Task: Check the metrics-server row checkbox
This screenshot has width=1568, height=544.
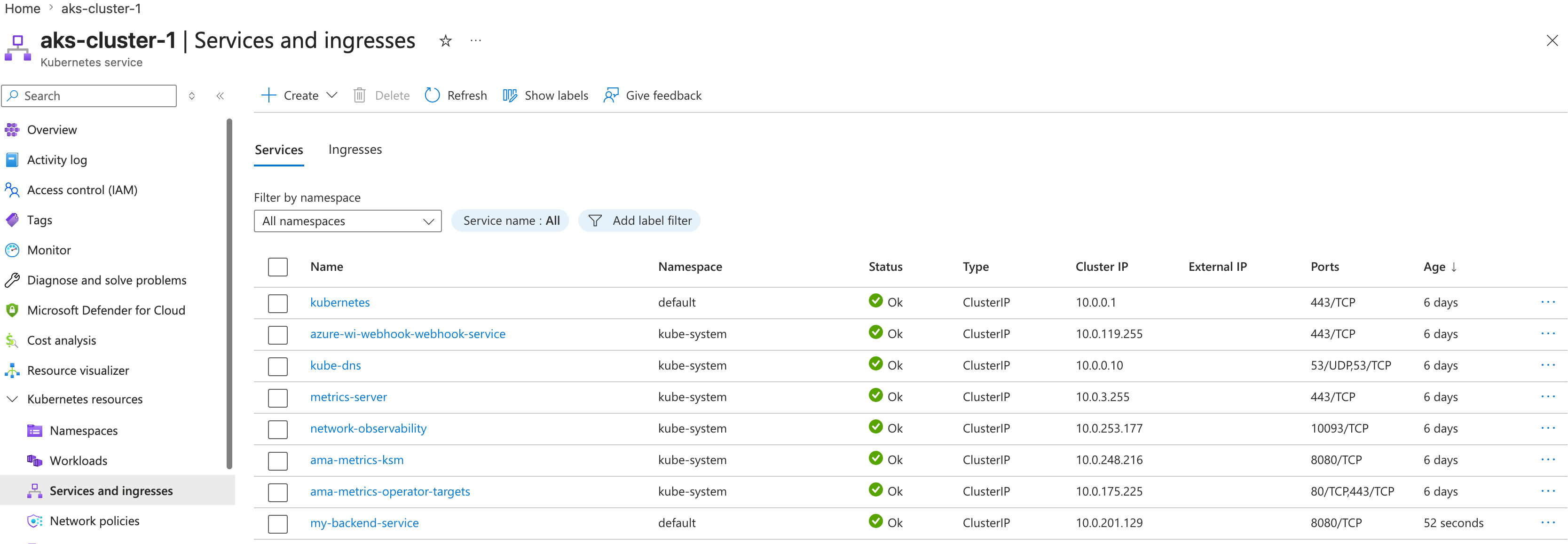Action: pos(277,398)
